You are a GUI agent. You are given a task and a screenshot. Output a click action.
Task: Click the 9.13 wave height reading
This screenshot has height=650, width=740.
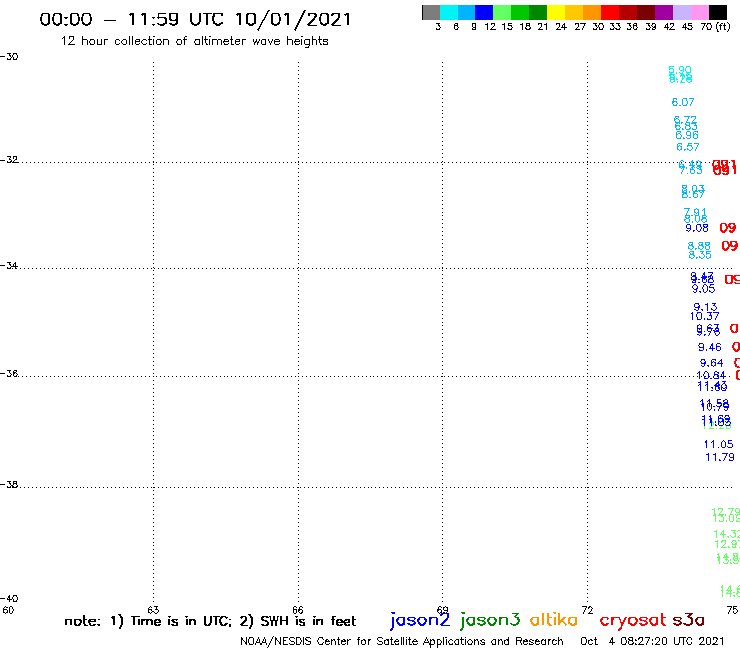(705, 307)
